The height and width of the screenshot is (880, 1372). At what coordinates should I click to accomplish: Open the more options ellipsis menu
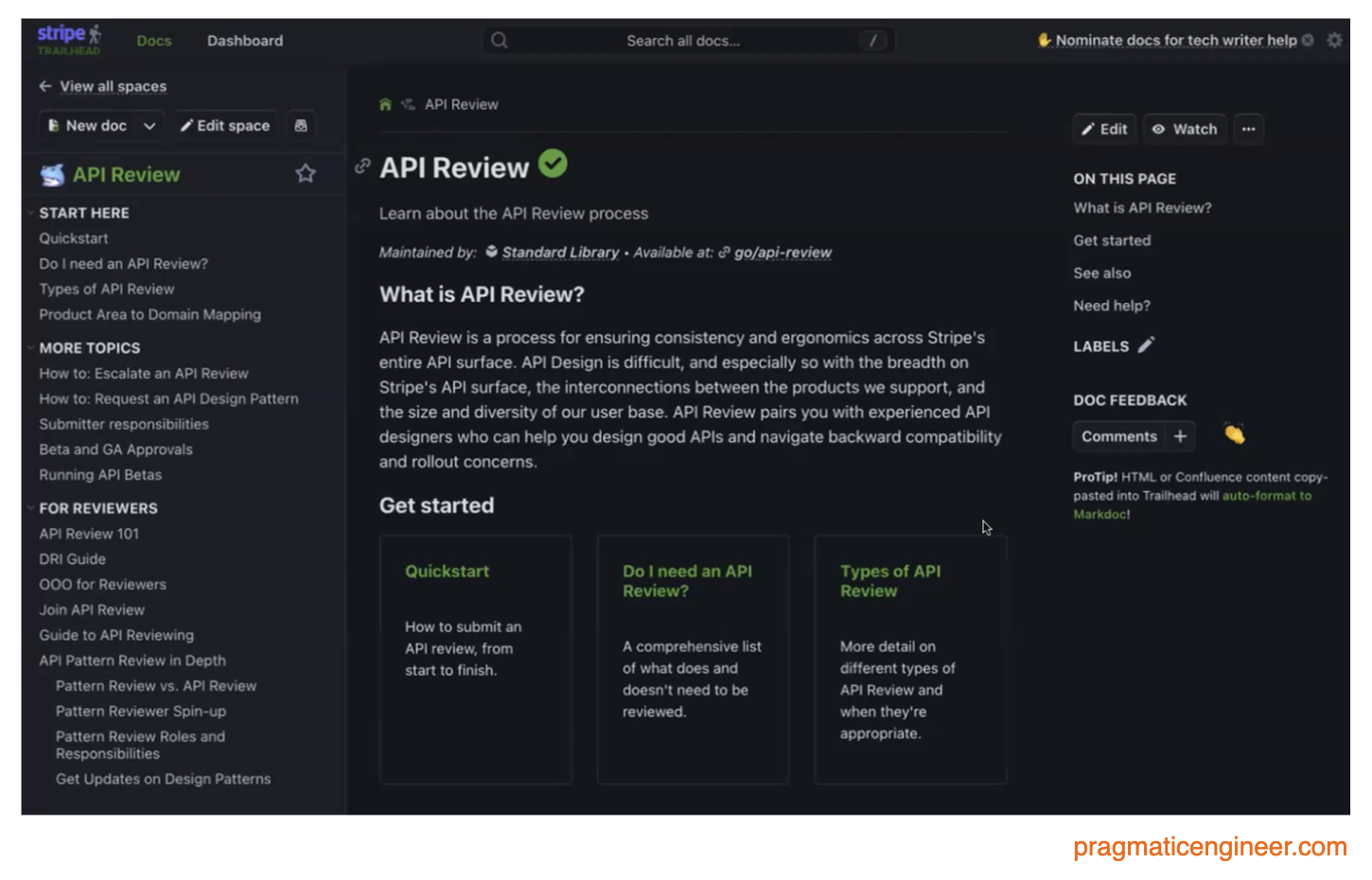[1248, 129]
